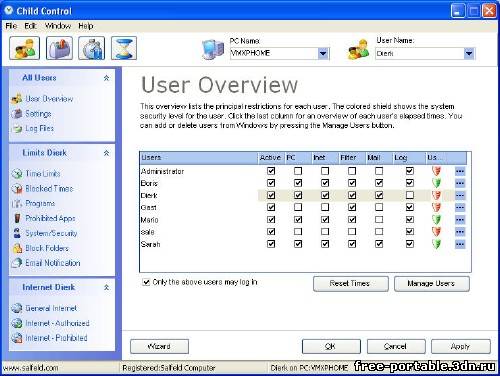Launch the Wizard button
Screen dimensions: 500x376
pyautogui.click(x=159, y=347)
